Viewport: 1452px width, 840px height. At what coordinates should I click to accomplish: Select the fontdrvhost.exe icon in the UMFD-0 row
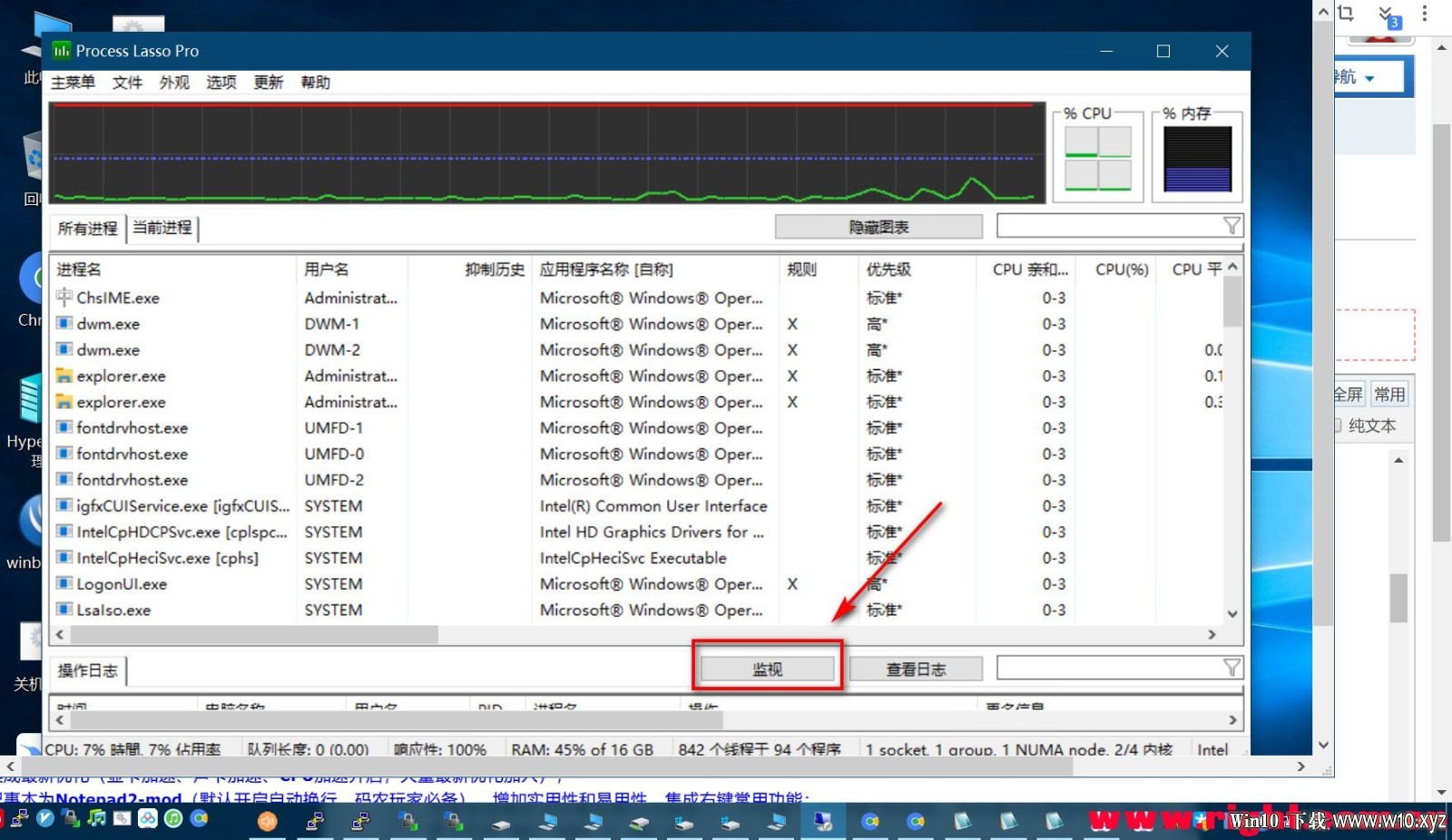64,454
